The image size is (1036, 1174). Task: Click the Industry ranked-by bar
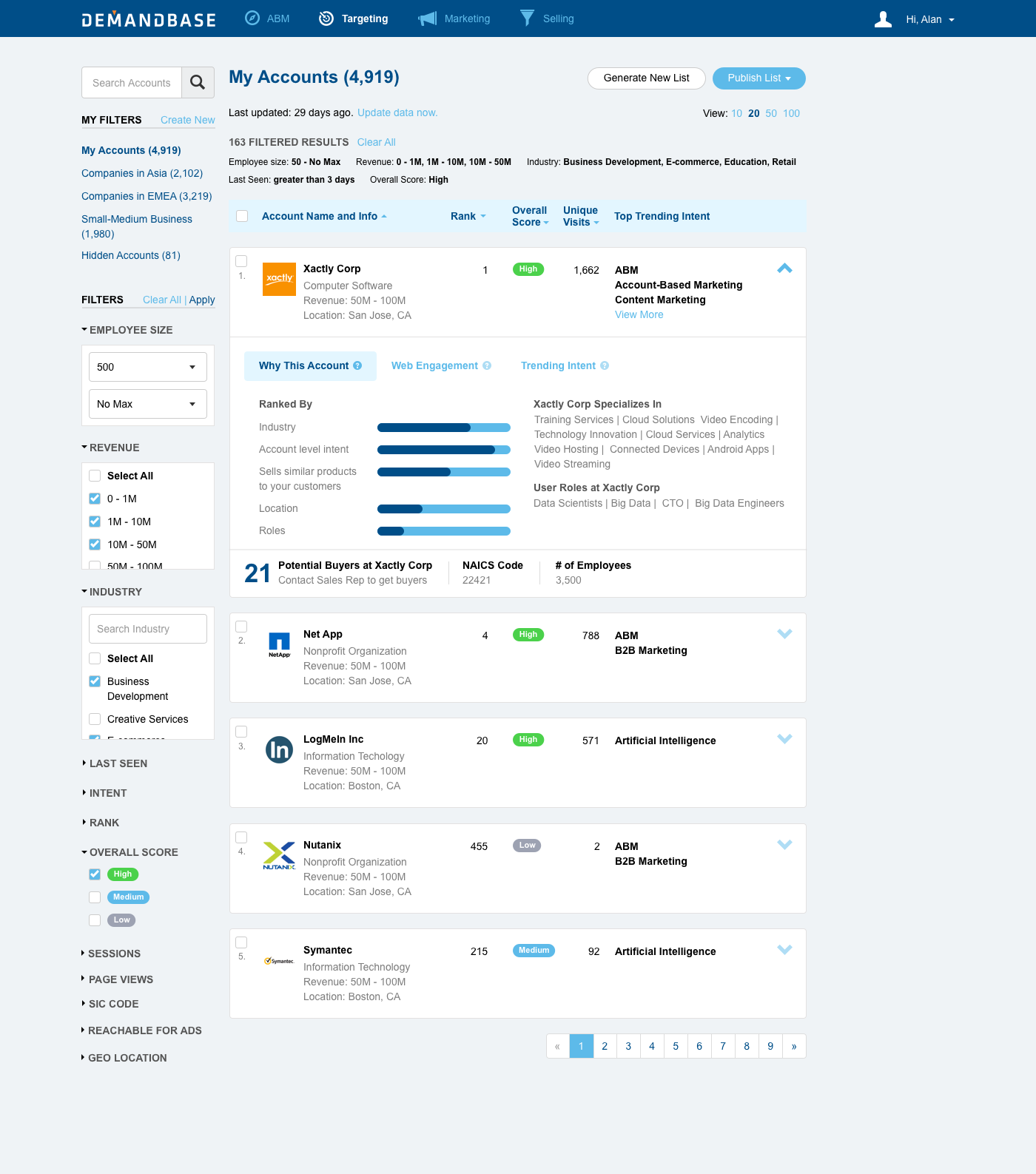click(444, 428)
